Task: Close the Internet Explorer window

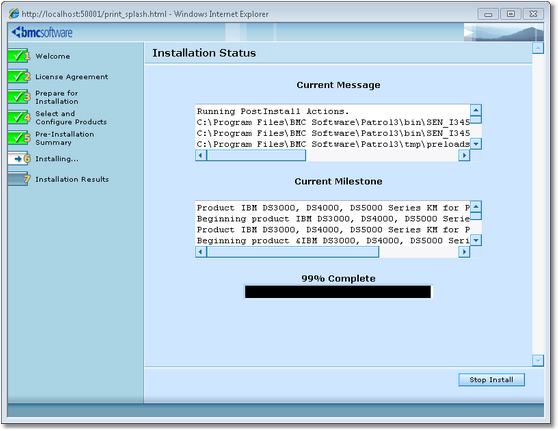Action: [x=533, y=14]
